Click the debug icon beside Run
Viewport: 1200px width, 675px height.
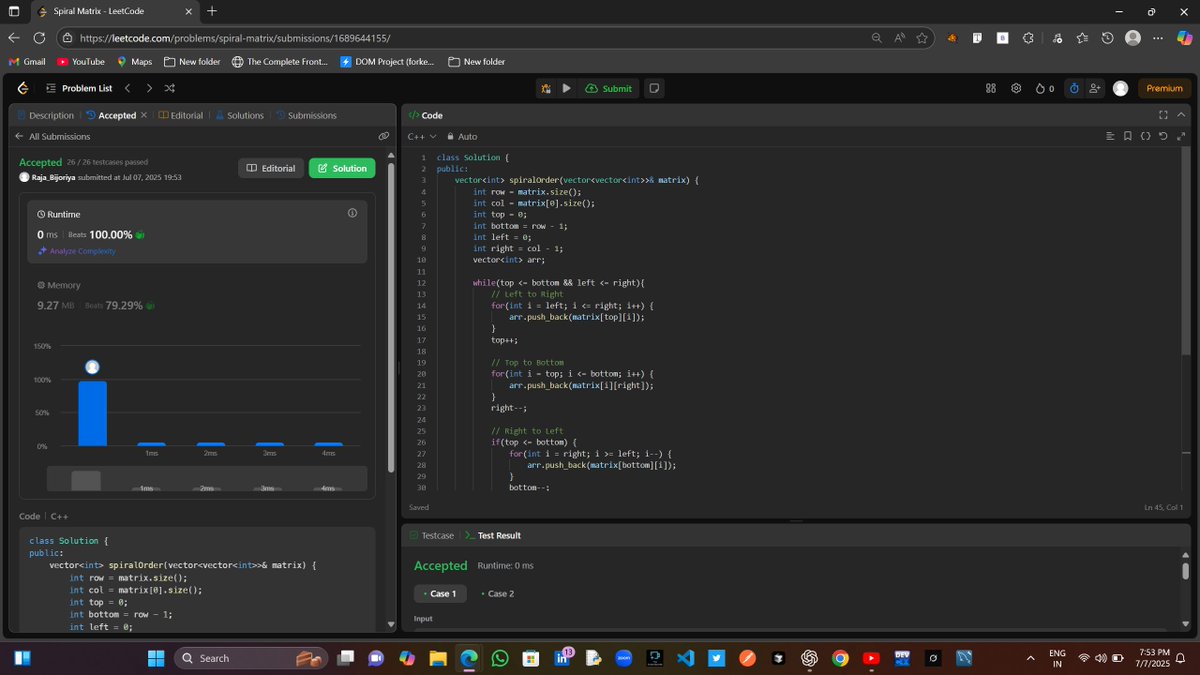pos(545,88)
